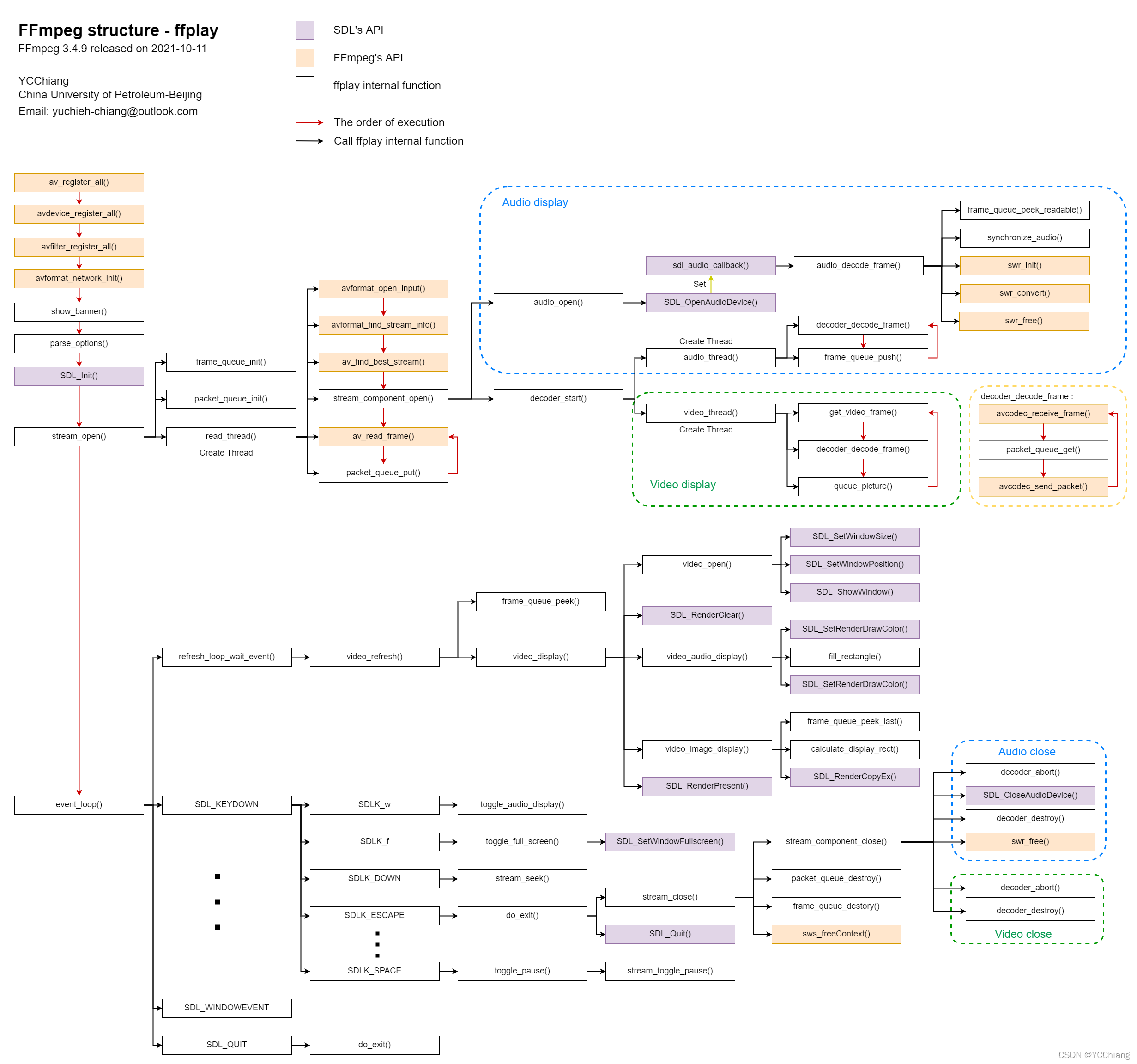The image size is (1137, 1064).
Task: Click the audio_decode_frame() node
Action: pyautogui.click(x=859, y=266)
